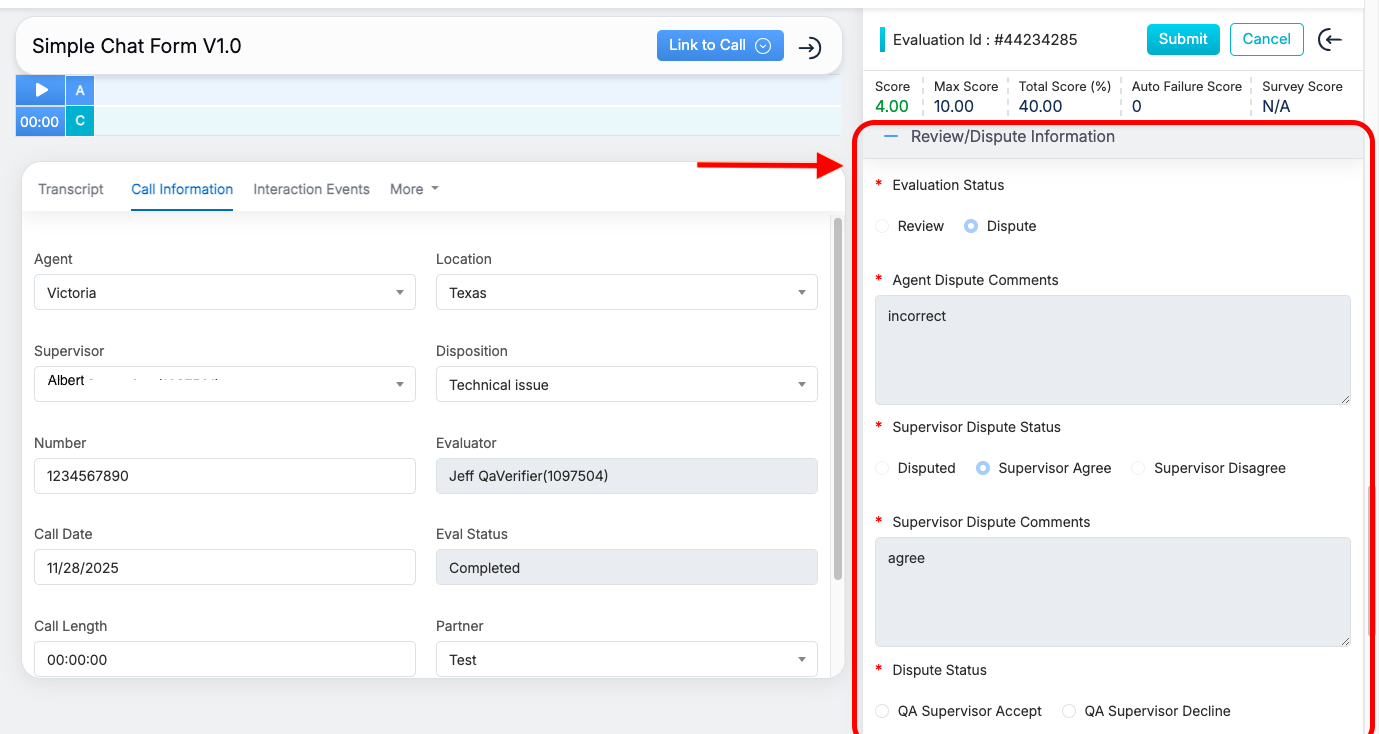1379x734 pixels.
Task: Switch to the Transcript tab
Action: click(71, 189)
